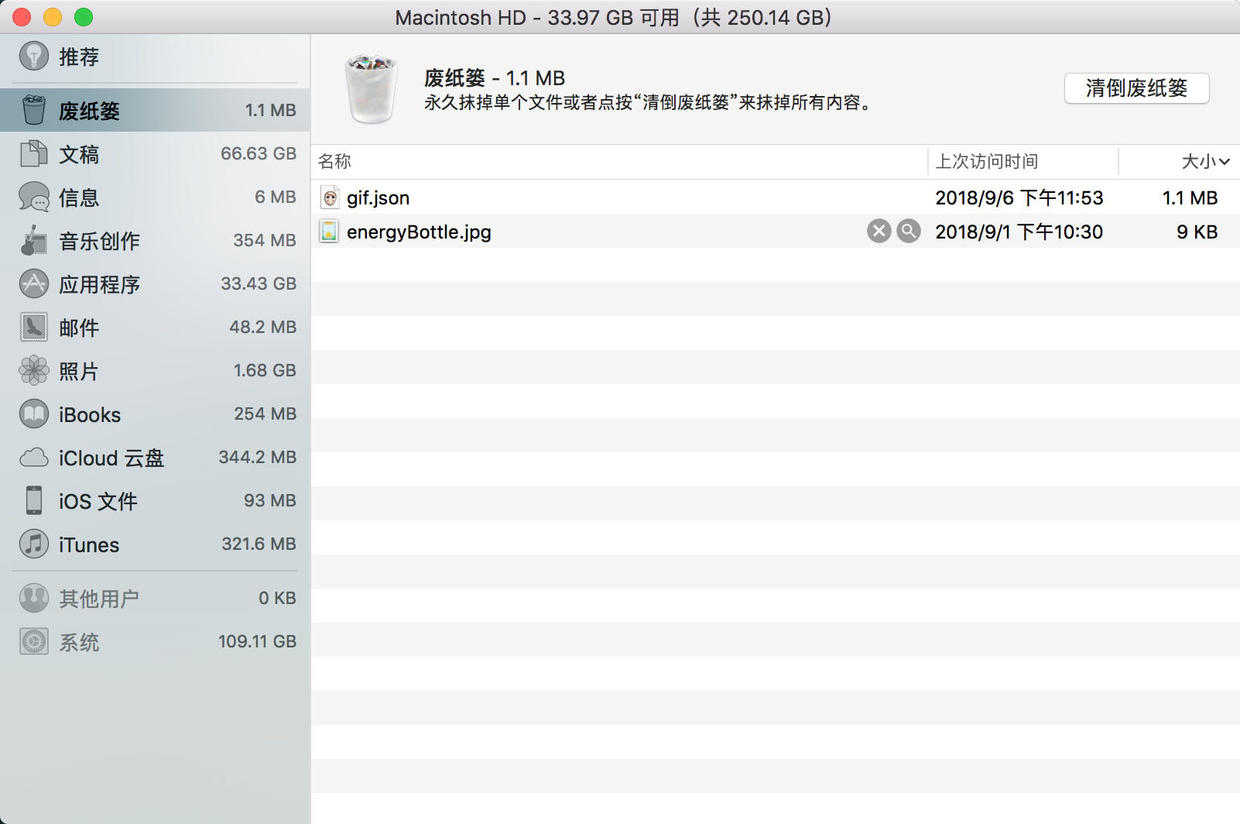This screenshot has width=1240, height=824.
Task: Select the gif.json file row
Action: [x=775, y=197]
